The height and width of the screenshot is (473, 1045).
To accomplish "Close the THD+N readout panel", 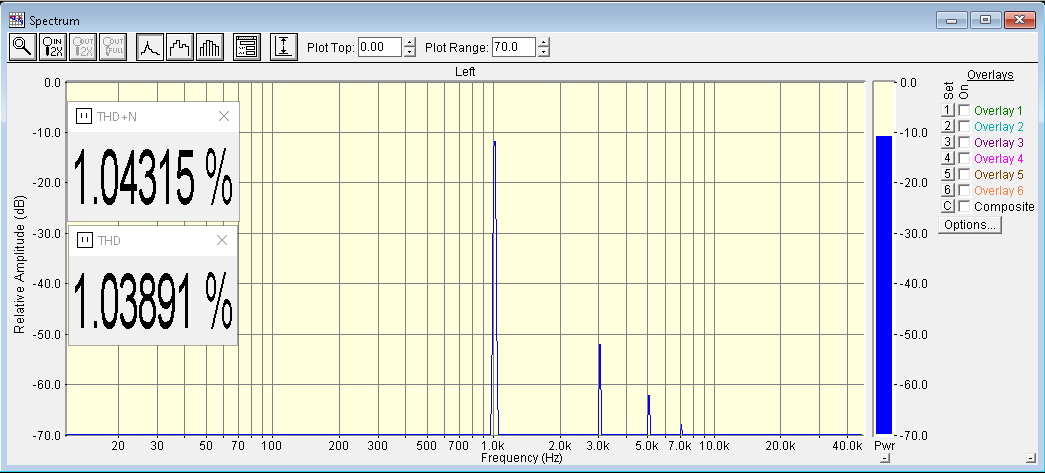I will pos(224,116).
